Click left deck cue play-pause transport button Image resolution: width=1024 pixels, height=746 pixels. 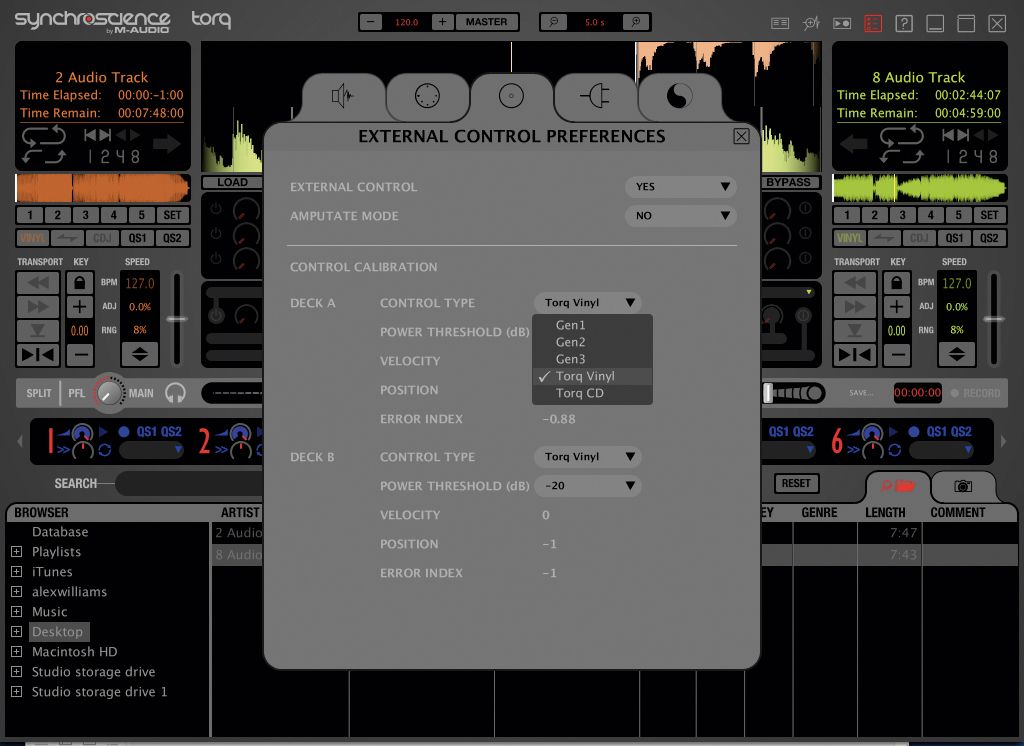(x=38, y=355)
